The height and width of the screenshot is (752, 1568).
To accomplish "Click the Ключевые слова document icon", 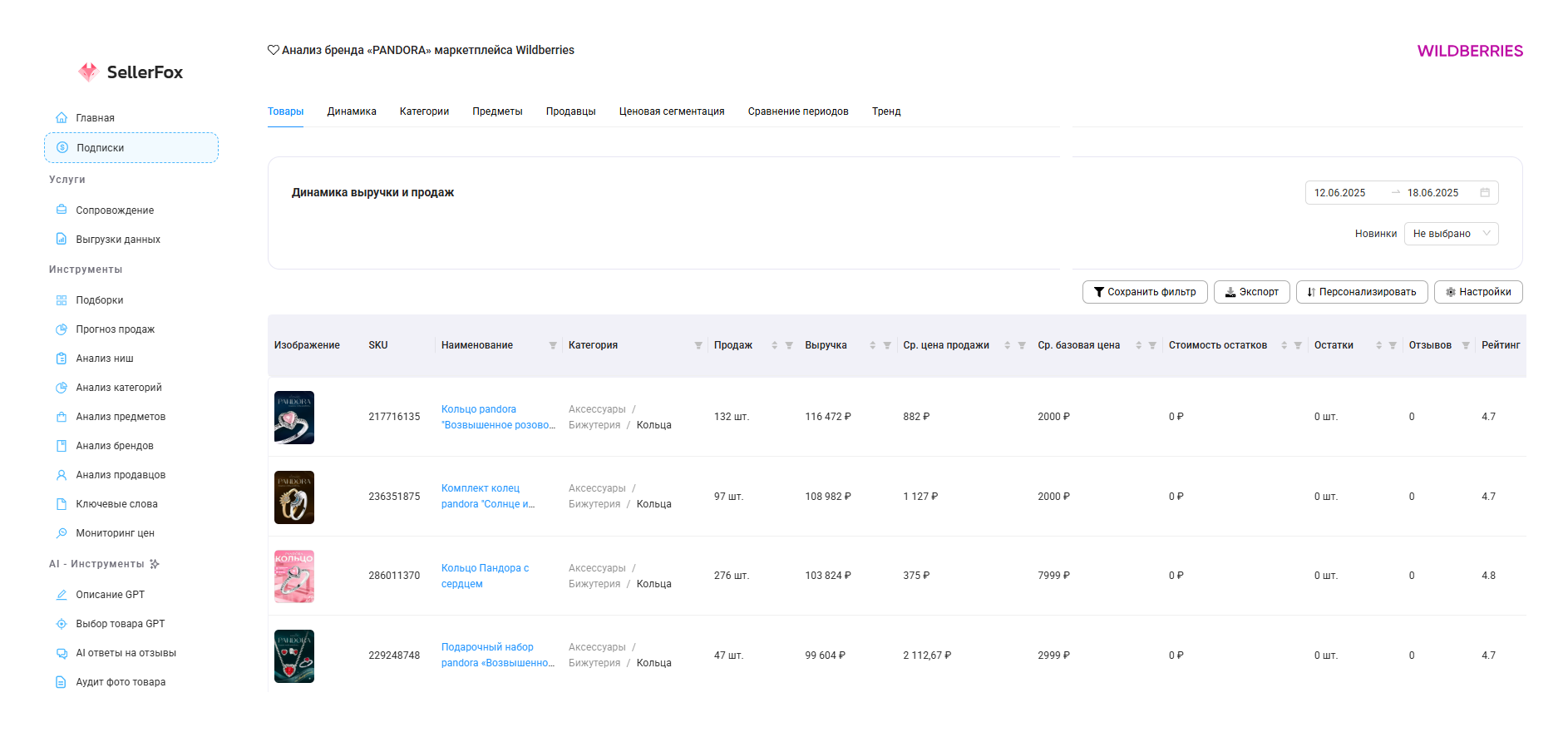I will (62, 504).
